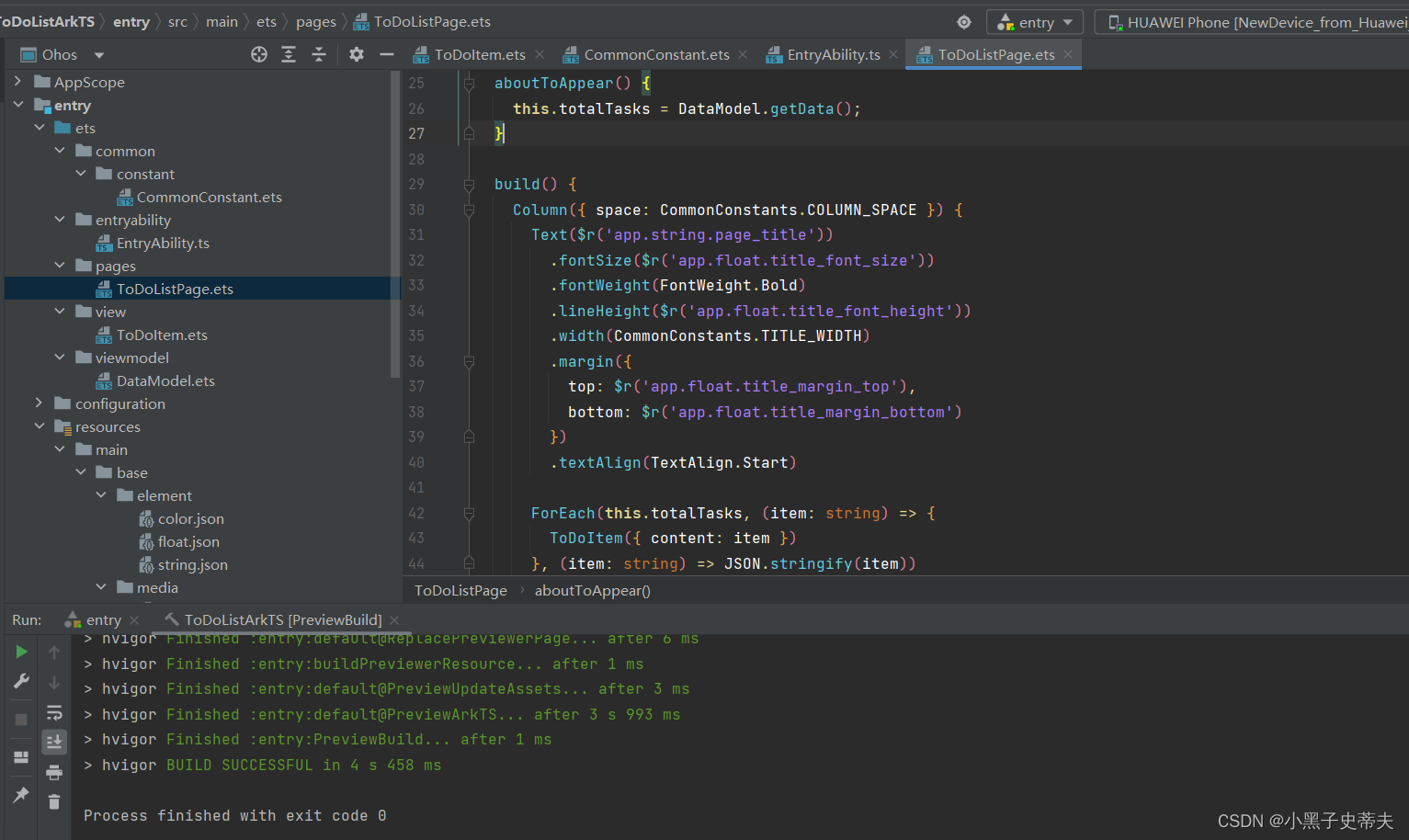
Task: Toggle soft-wrap in Run output
Action: (x=54, y=712)
